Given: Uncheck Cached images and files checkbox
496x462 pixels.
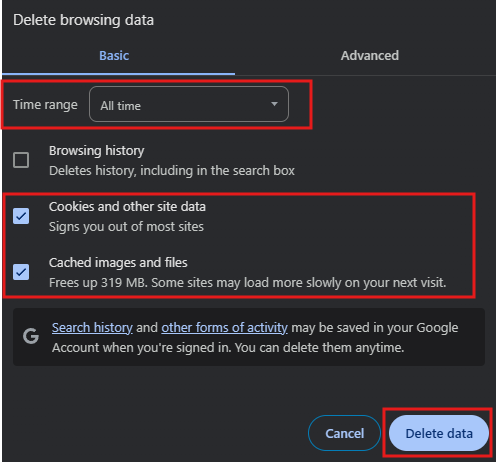Looking at the screenshot, I should point(21,272).
